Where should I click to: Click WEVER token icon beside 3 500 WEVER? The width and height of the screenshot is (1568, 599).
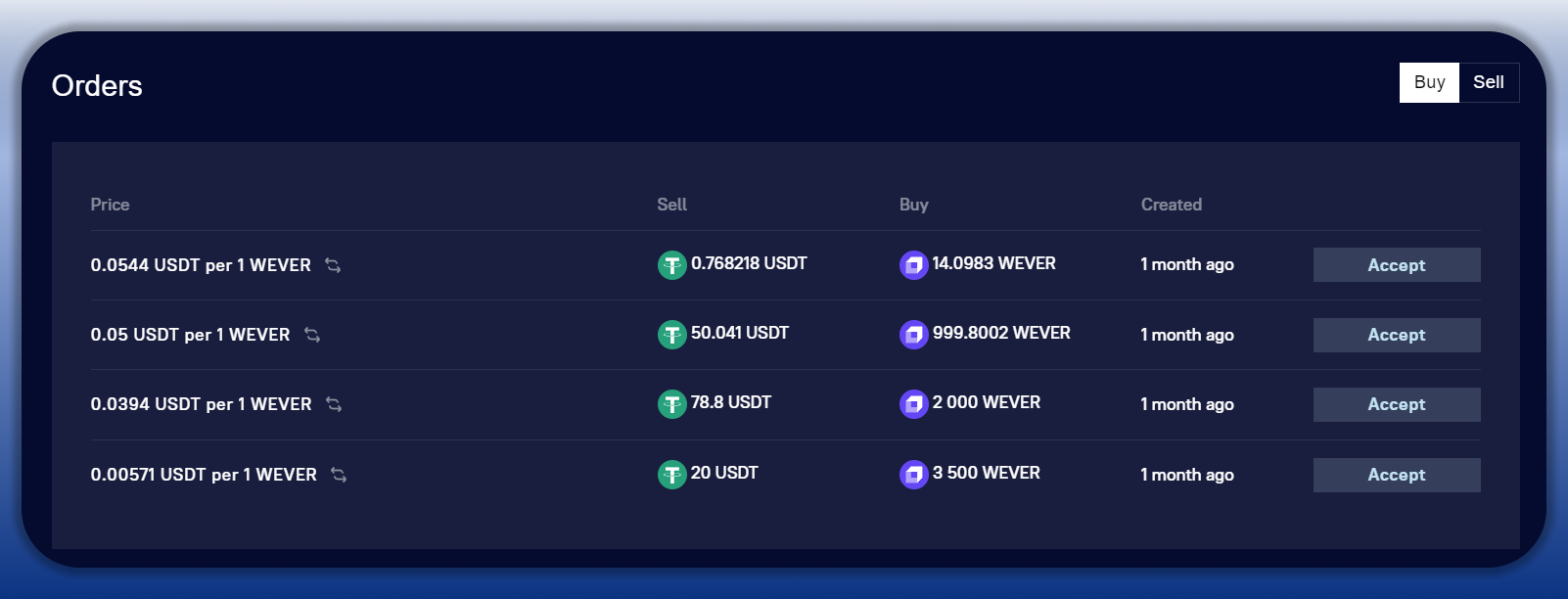point(913,475)
